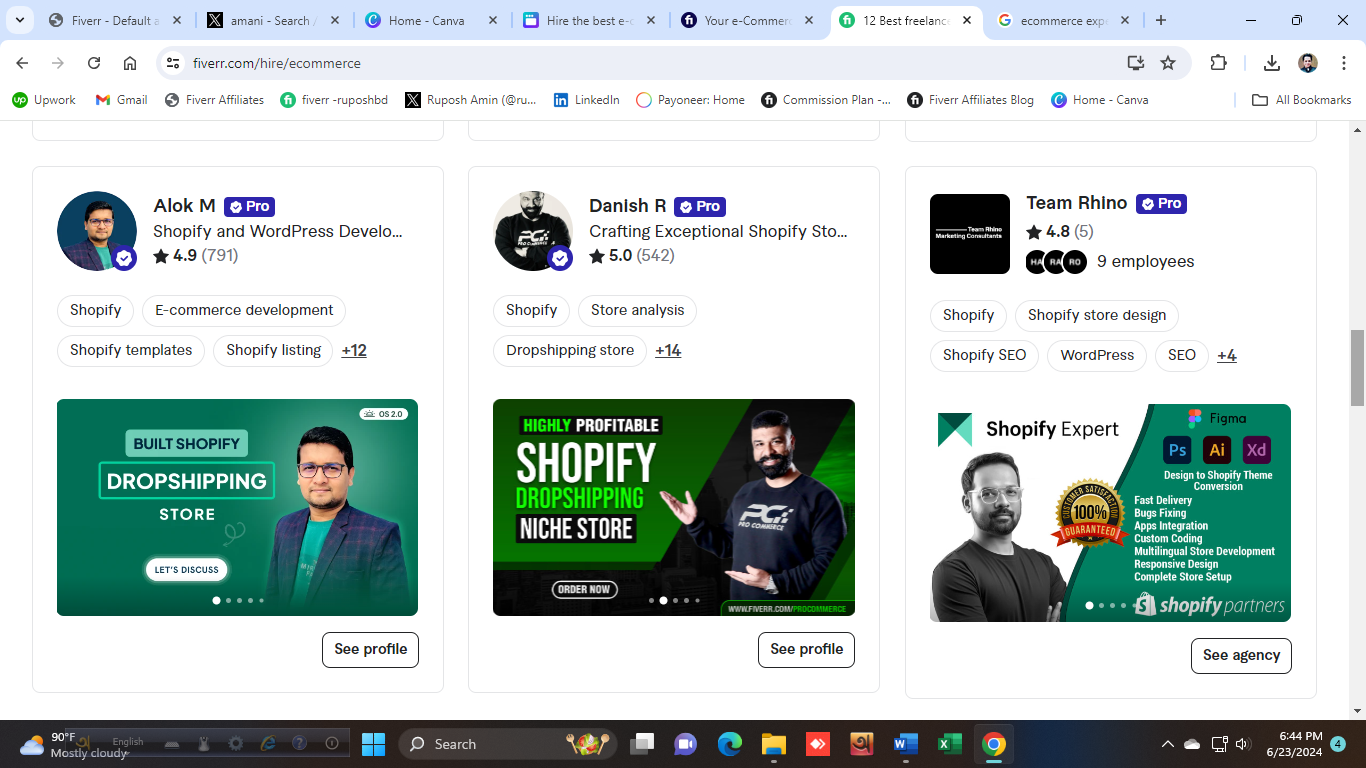Click See agency for Team Rhino
This screenshot has width=1366, height=768.
(1241, 655)
